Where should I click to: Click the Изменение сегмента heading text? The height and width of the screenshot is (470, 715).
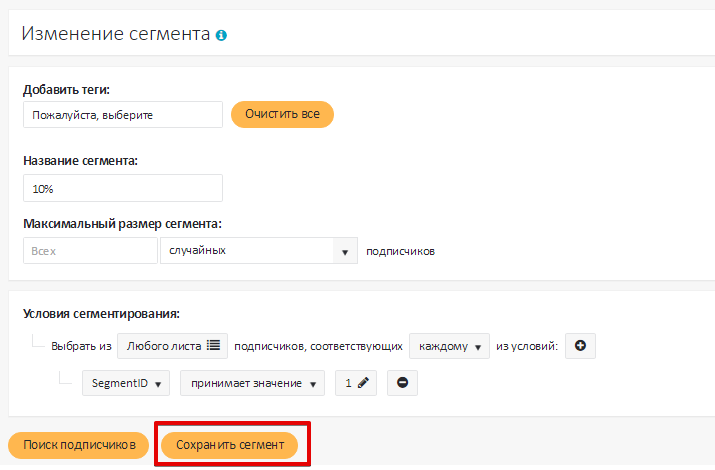pyautogui.click(x=115, y=34)
